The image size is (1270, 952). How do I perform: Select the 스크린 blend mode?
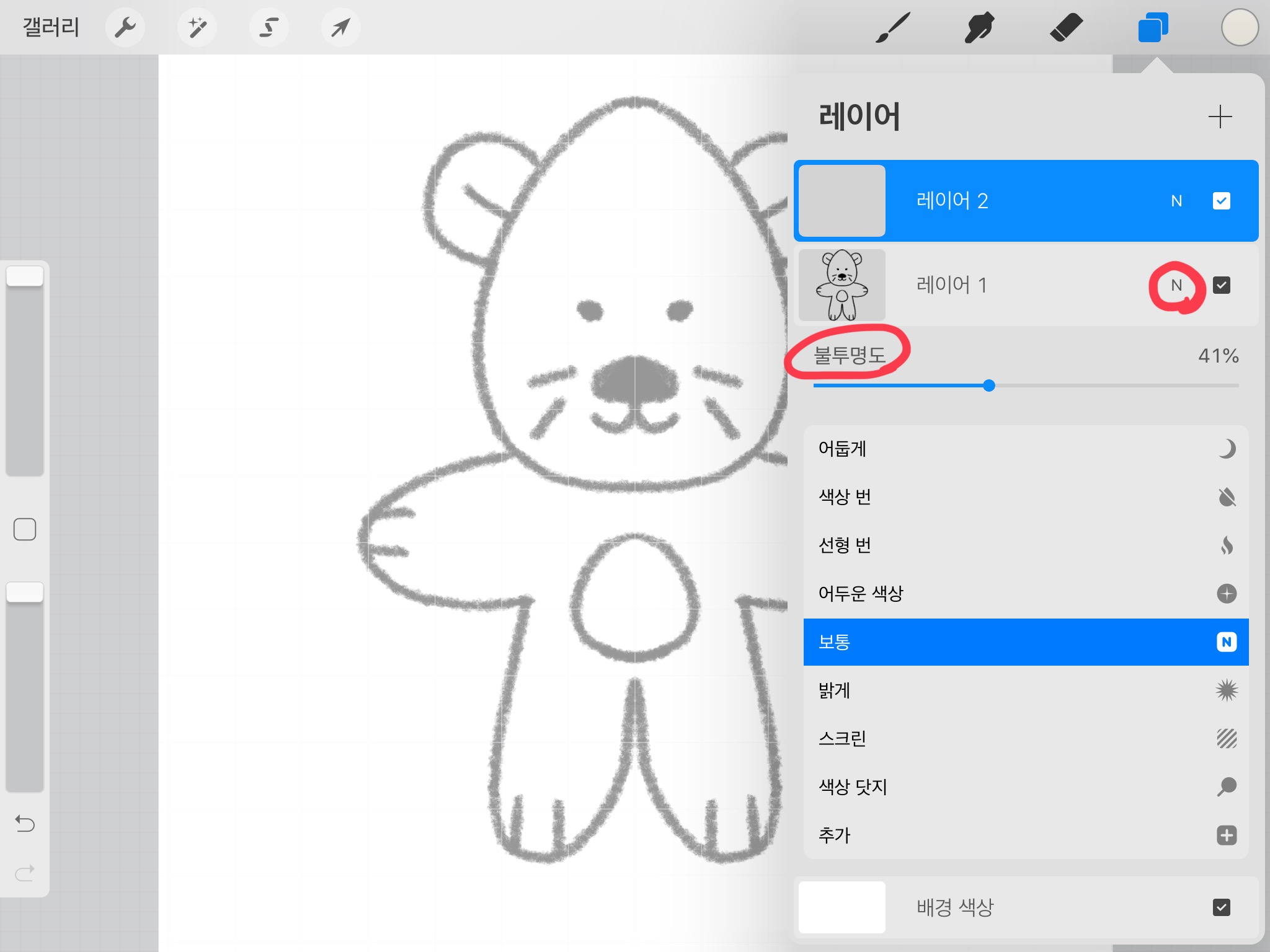click(1026, 739)
